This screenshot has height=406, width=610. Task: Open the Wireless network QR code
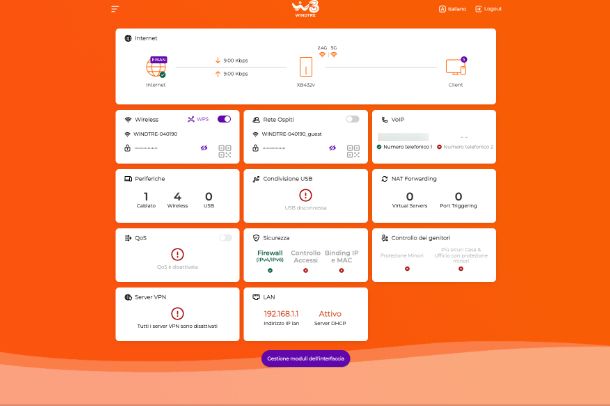pyautogui.click(x=224, y=151)
